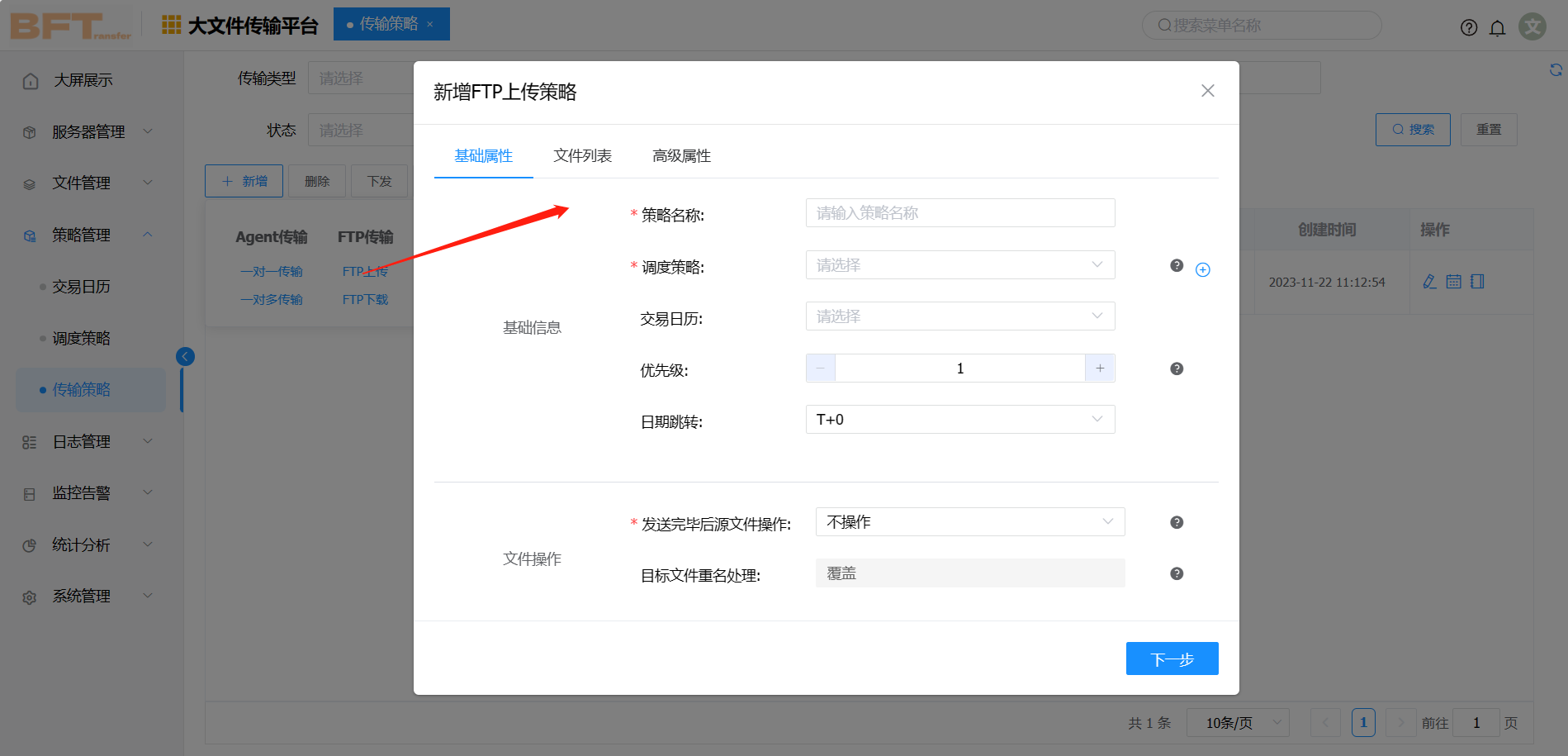
Task: Expand the 系统管理 menu chevron
Action: click(x=148, y=596)
